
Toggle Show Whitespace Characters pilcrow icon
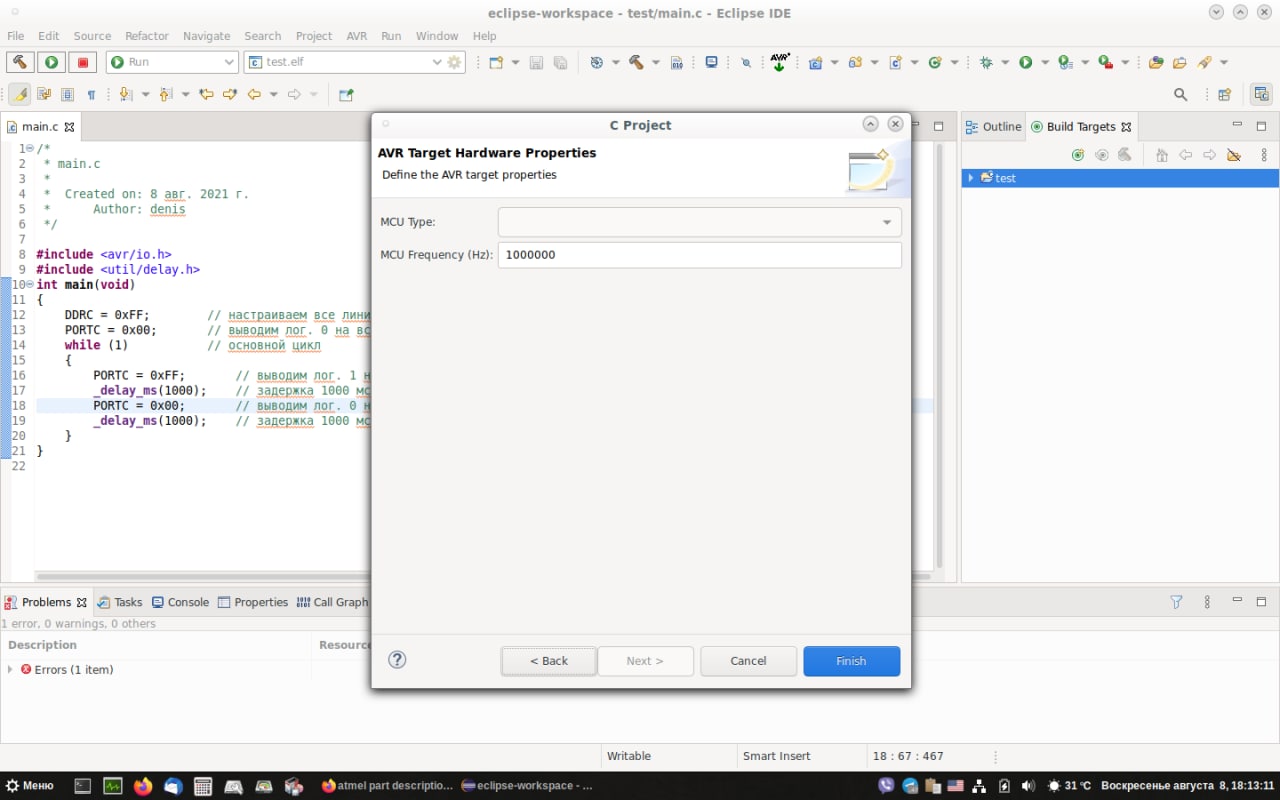point(91,94)
